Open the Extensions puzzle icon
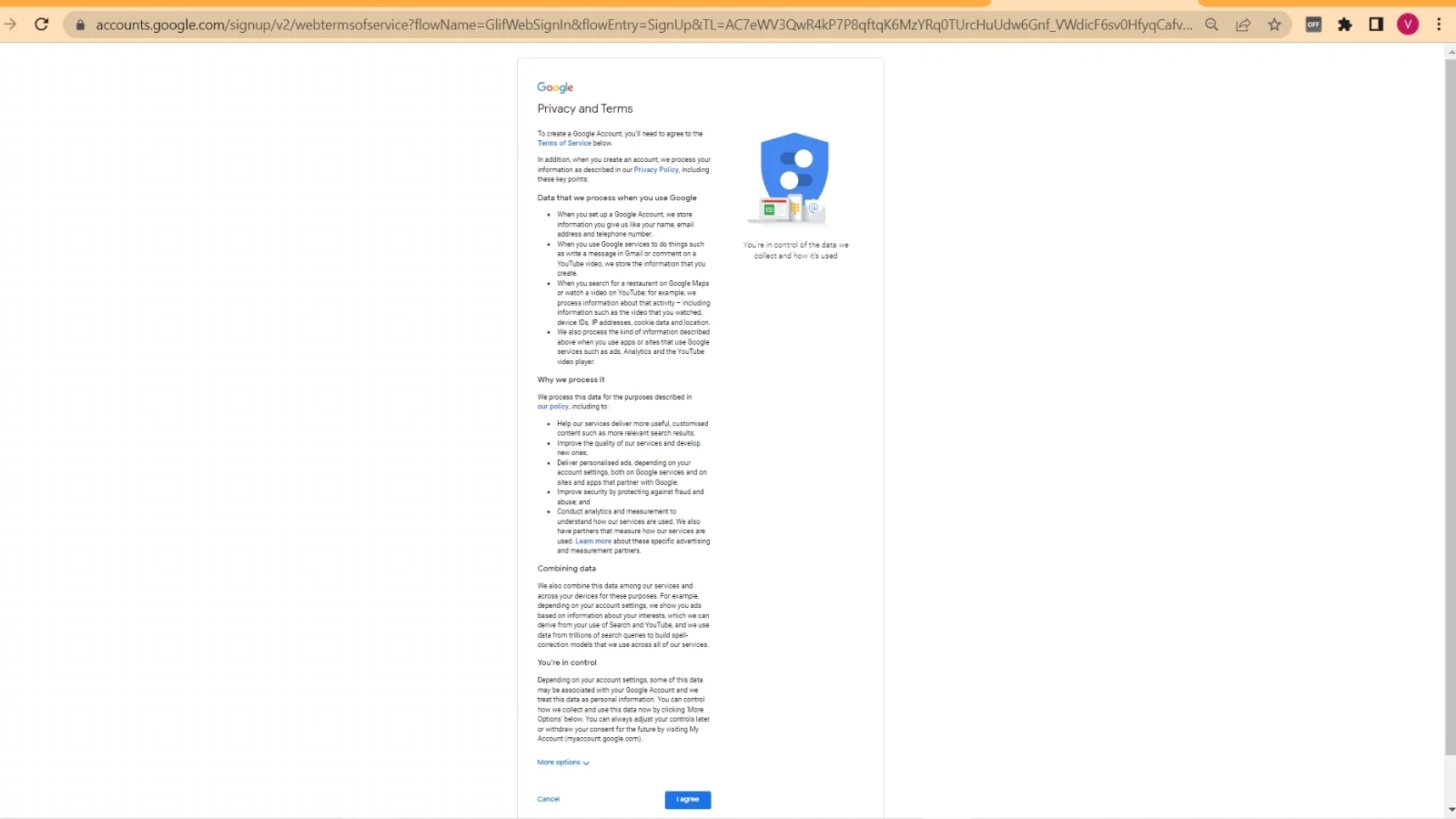This screenshot has width=1456, height=819. coord(1345,25)
